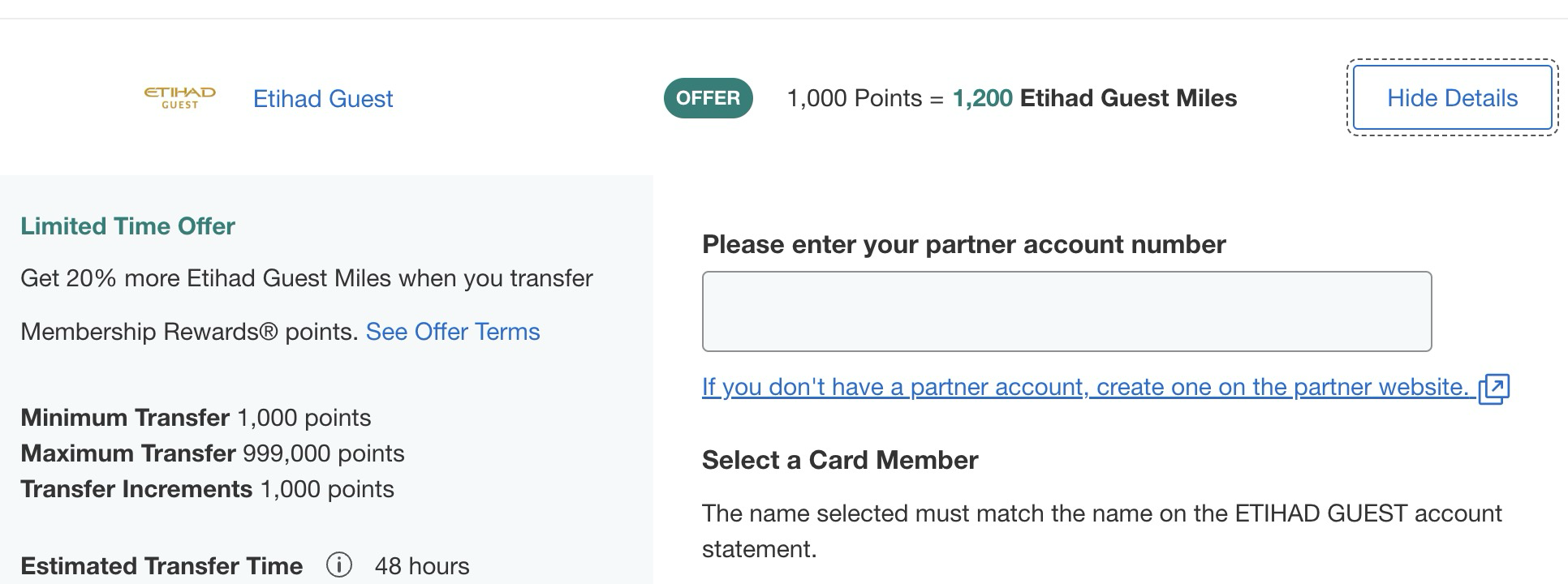
Task: Click the green OFFER badge
Action: [709, 98]
